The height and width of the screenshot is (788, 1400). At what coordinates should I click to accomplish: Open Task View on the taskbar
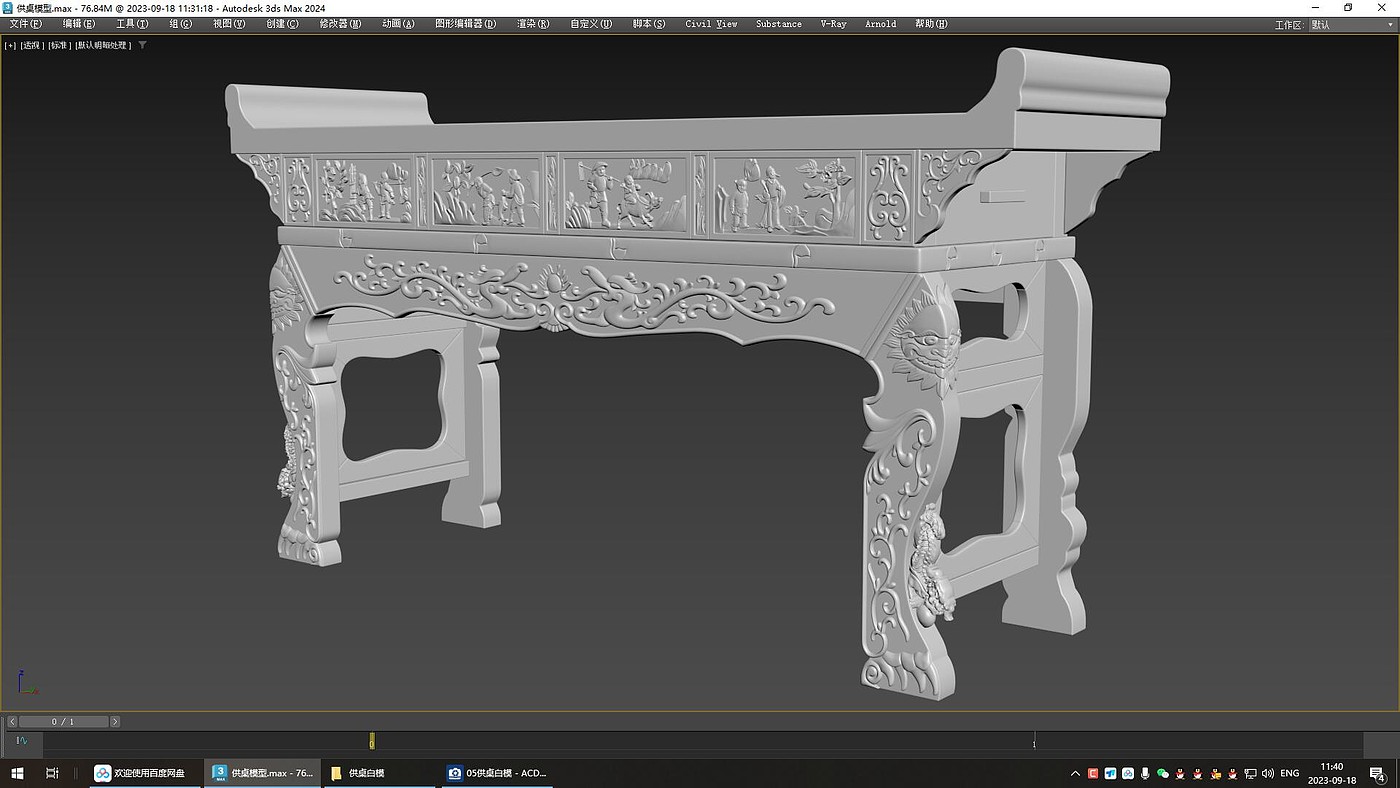[52, 773]
